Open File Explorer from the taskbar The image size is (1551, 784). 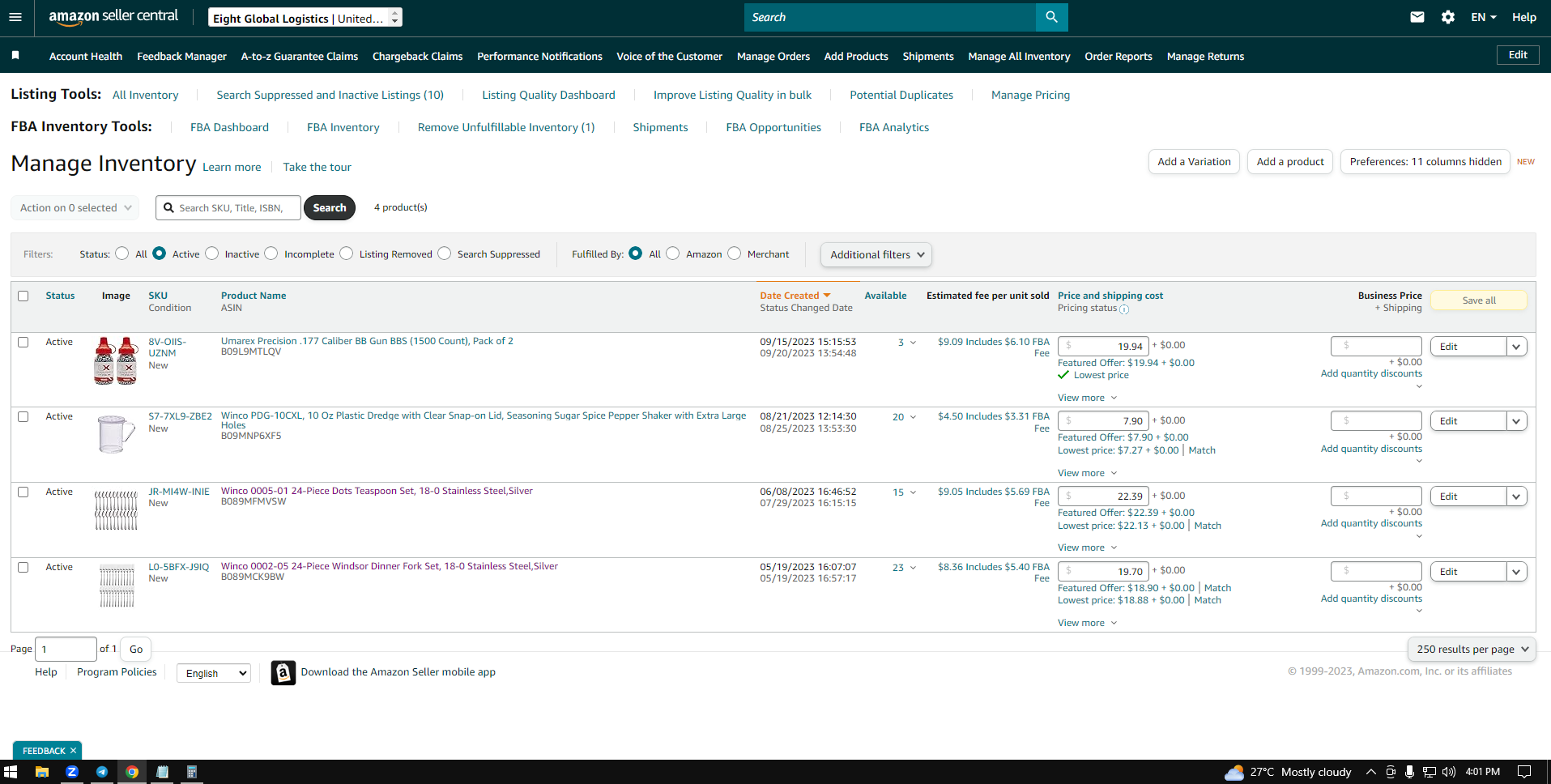[42, 772]
